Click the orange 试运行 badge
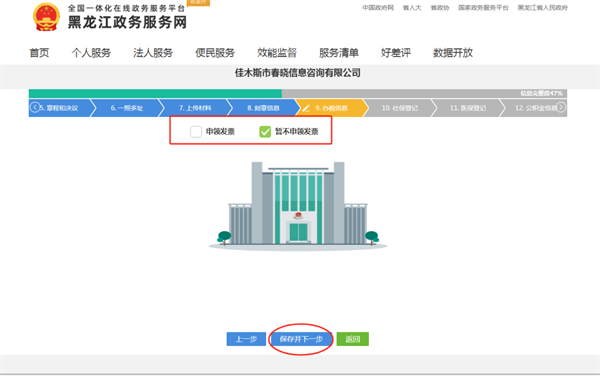600x376 pixels. pyautogui.click(x=198, y=2)
